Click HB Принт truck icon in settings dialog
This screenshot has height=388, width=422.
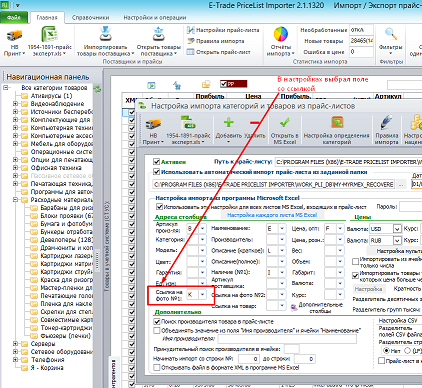point(153,124)
